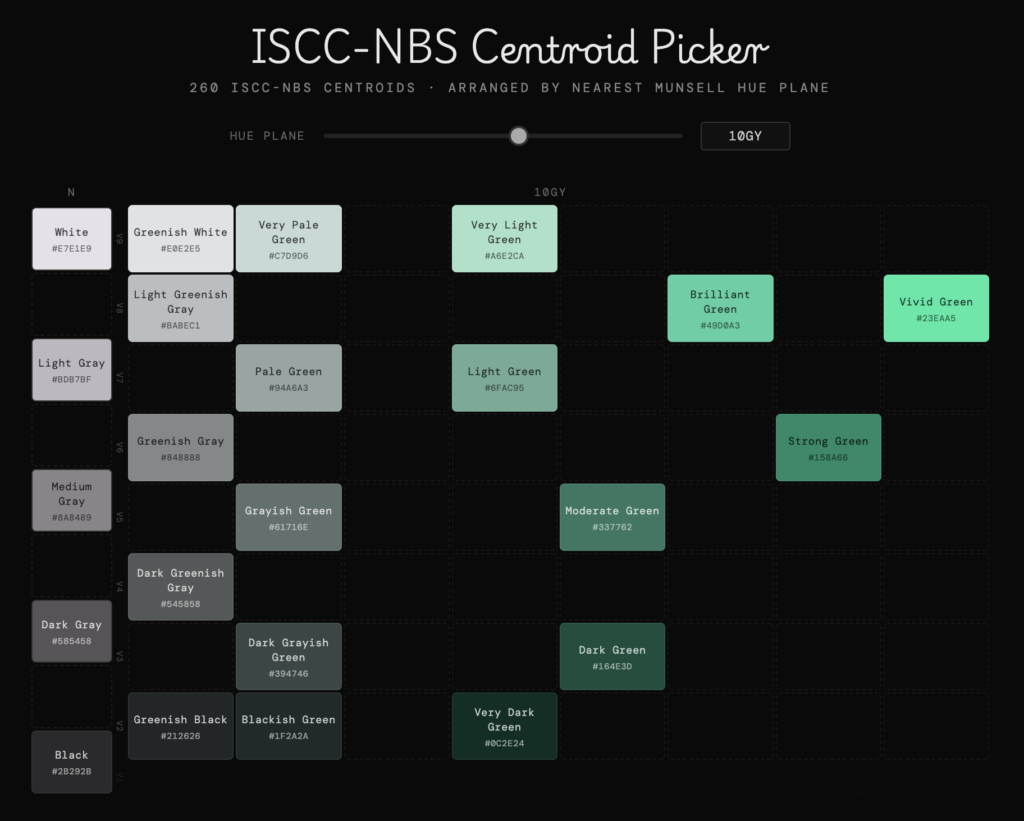Pick the Grayish Green color
Image resolution: width=1024 pixels, height=821 pixels.
[x=288, y=517]
